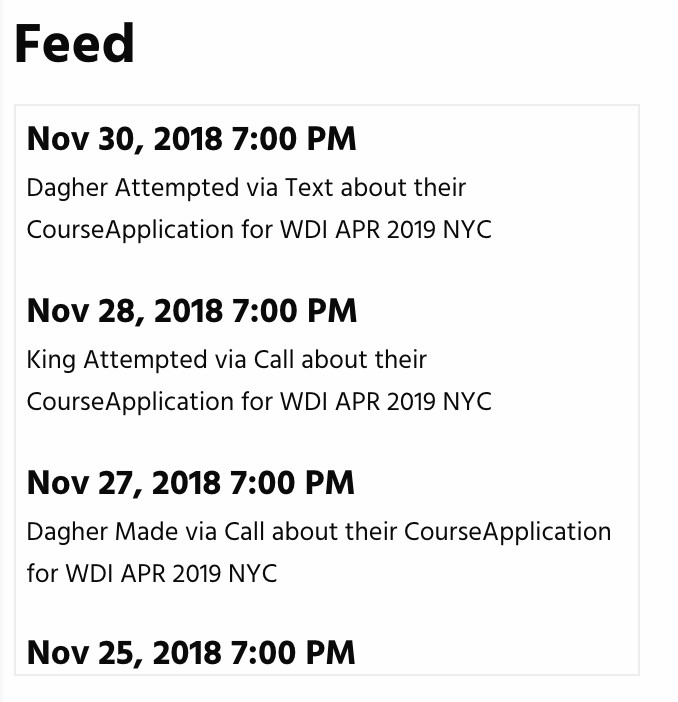This screenshot has width=678, height=702.
Task: Select the Nov 27, 2018 7:00 PM timestamp
Action: click(x=191, y=483)
